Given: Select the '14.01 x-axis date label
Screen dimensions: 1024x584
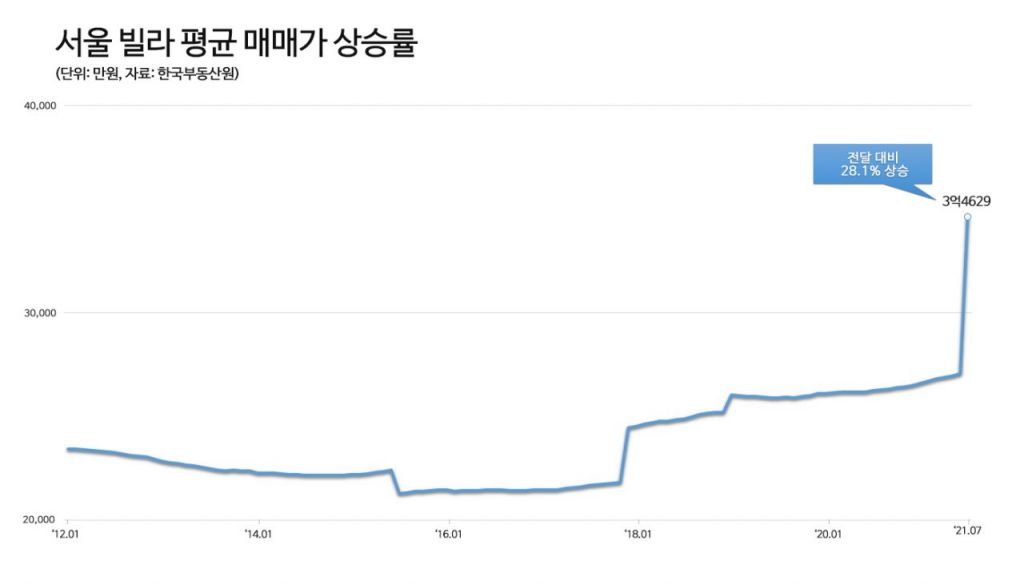Looking at the screenshot, I should [x=258, y=535].
